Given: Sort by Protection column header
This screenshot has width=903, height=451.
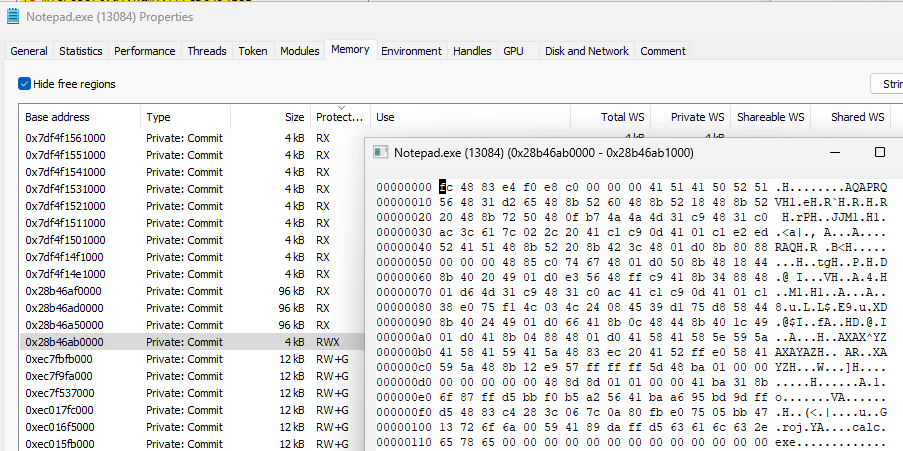Looking at the screenshot, I should (340, 117).
